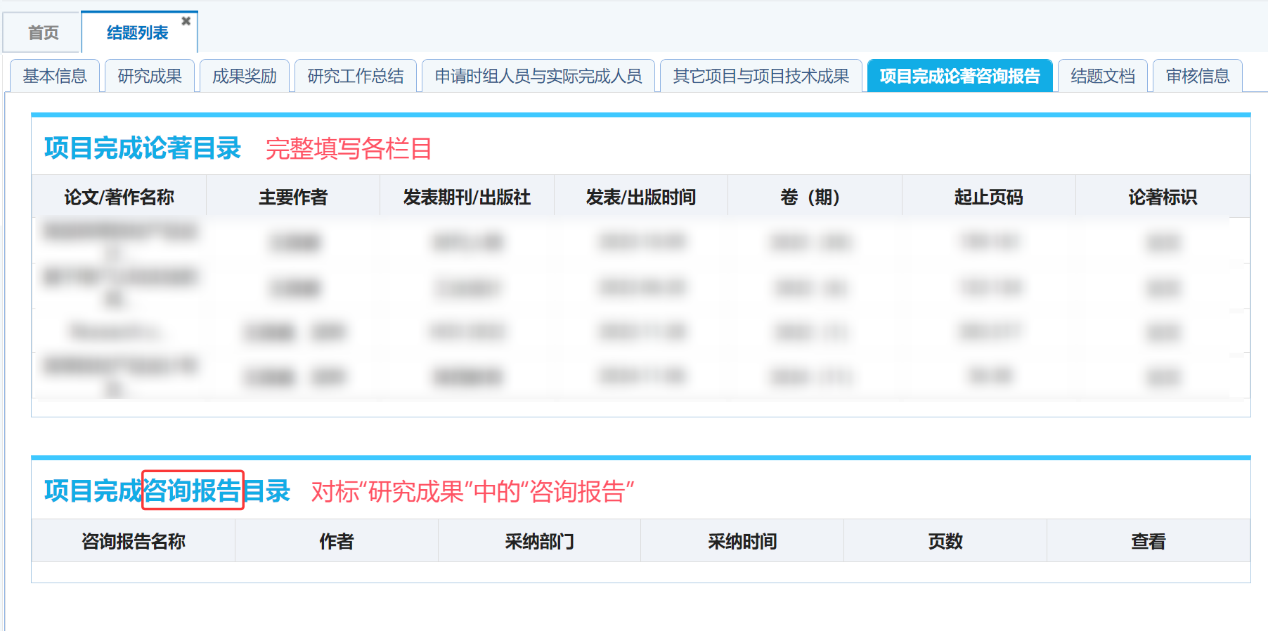Open the 基本信息 tab
Screen dimensions: 1268x631
[x=55, y=76]
